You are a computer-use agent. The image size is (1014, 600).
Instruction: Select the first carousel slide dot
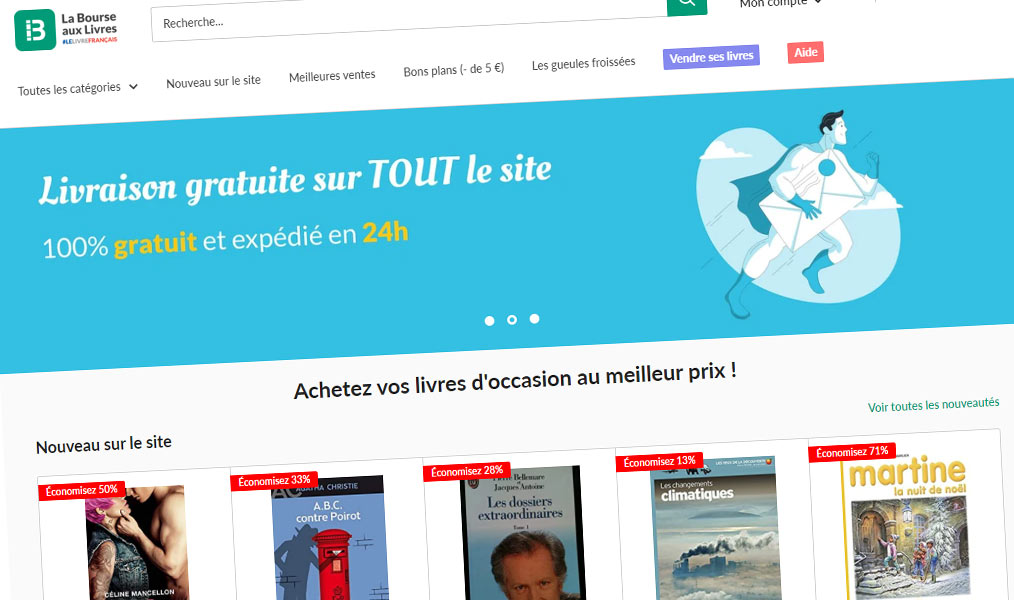point(490,321)
